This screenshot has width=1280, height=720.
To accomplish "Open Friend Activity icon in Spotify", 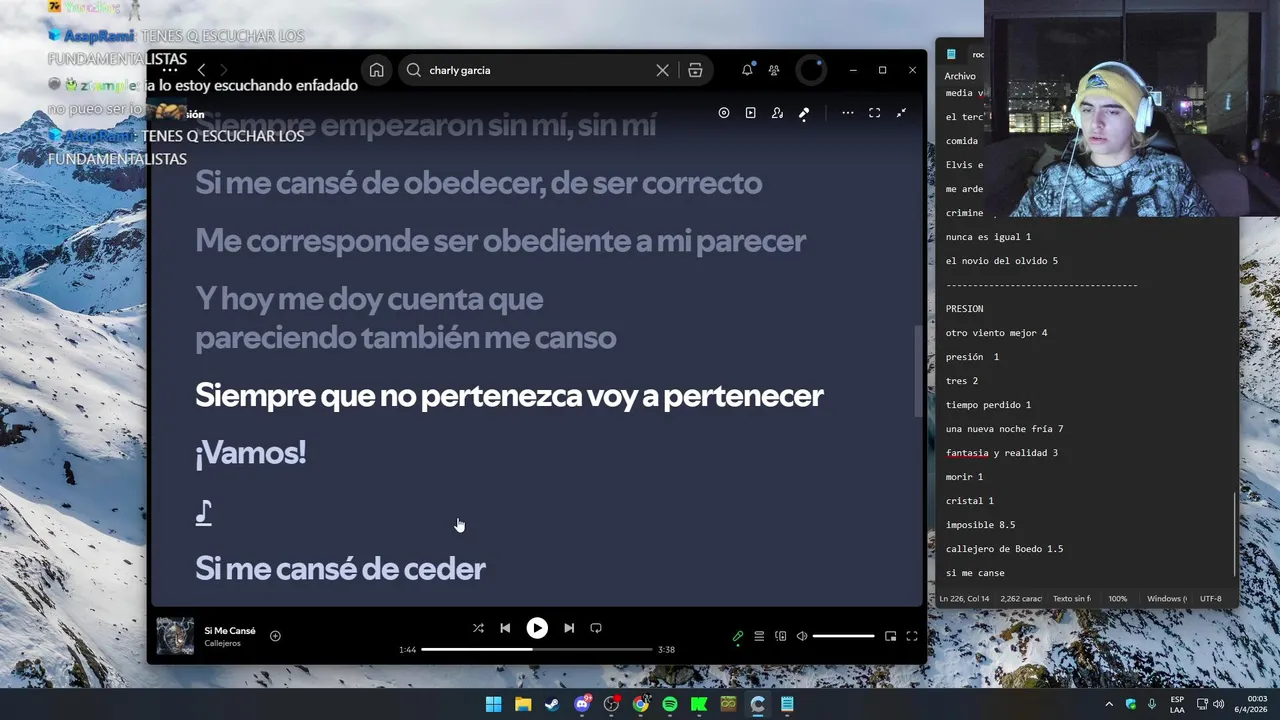I will pyautogui.click(x=774, y=70).
